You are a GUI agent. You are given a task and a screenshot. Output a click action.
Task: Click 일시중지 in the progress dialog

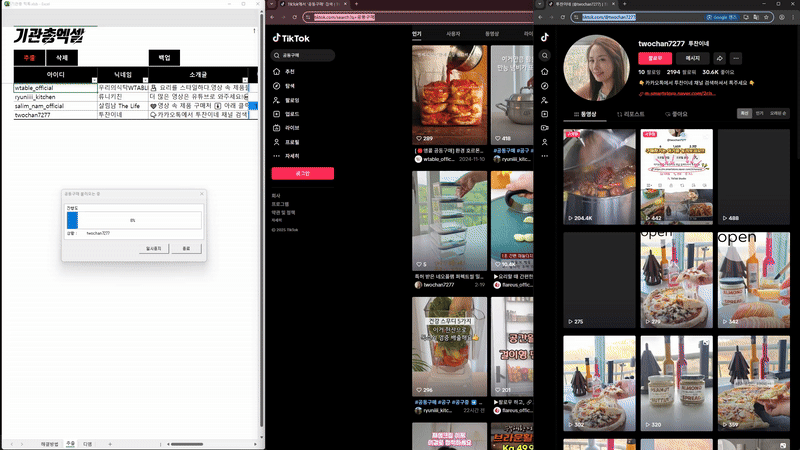click(x=154, y=248)
